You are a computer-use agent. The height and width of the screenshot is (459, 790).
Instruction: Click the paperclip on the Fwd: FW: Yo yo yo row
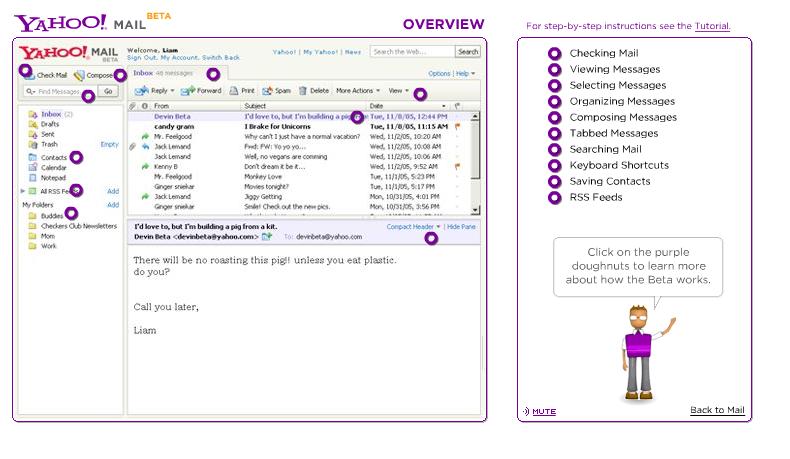click(133, 147)
